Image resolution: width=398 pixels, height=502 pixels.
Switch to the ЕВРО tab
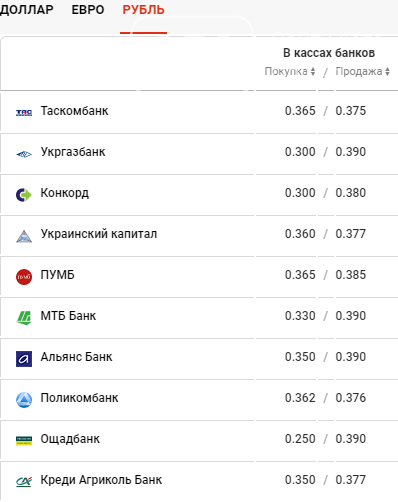[x=88, y=10]
